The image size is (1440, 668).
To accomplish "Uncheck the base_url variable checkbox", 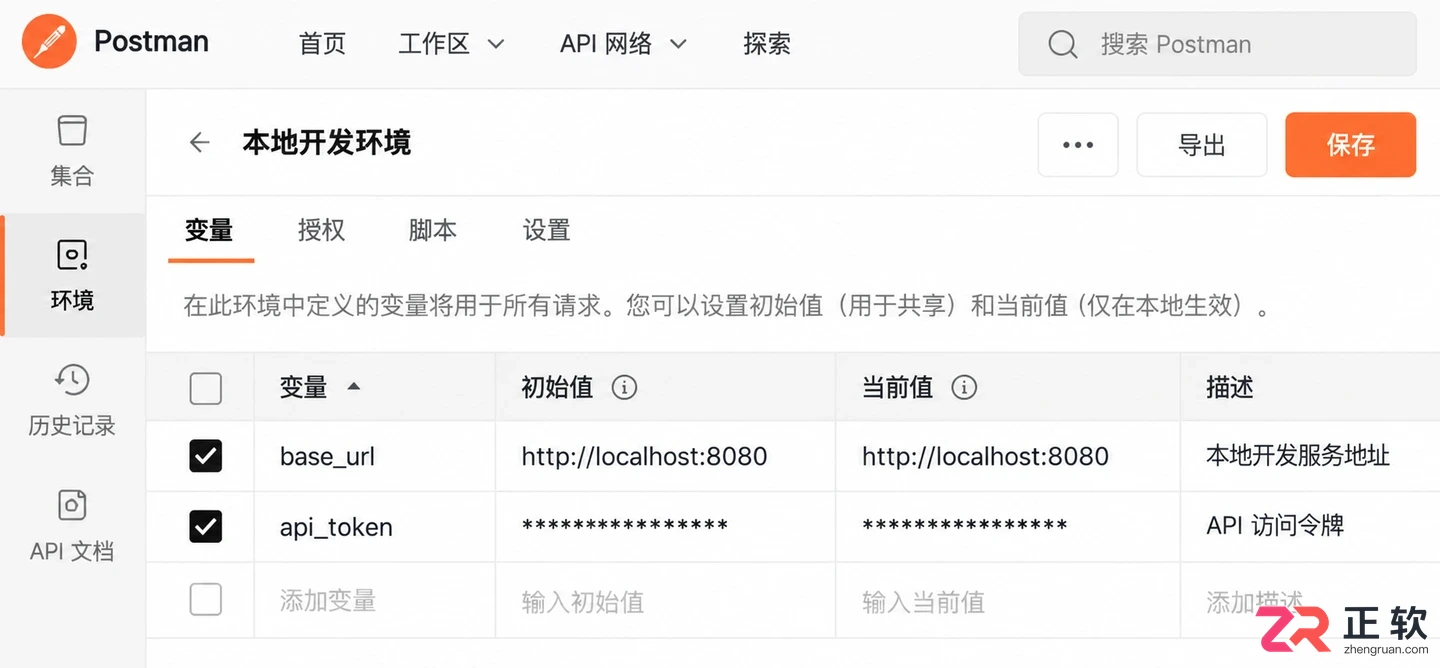I will pyautogui.click(x=206, y=457).
